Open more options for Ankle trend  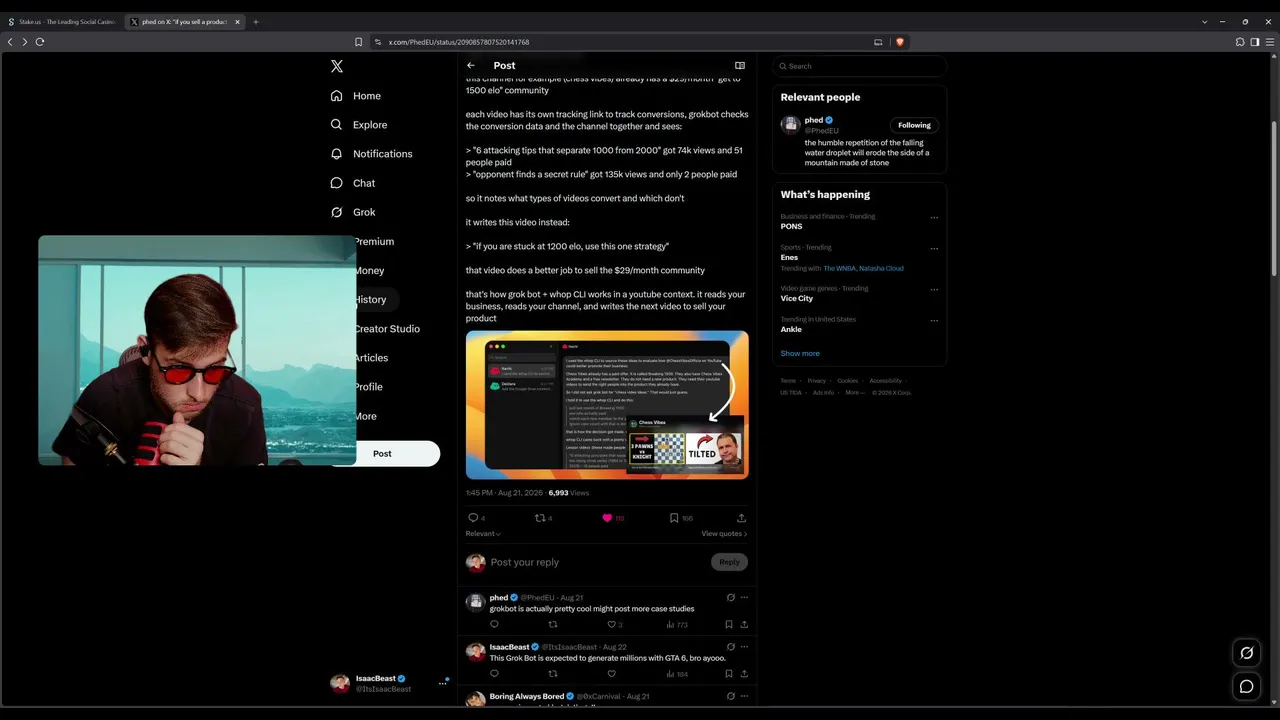934,321
